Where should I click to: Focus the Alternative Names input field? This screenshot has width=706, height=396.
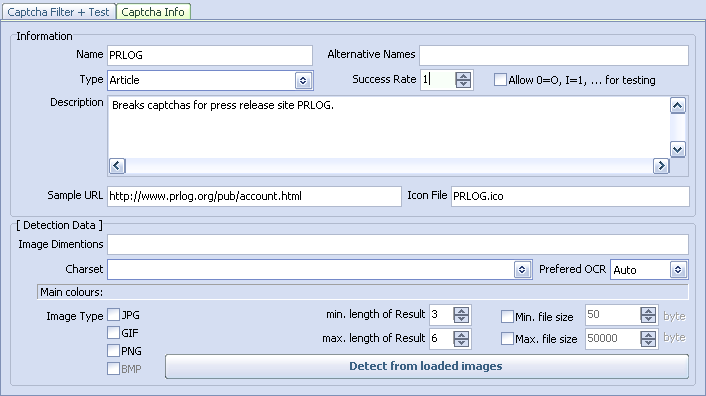point(554,55)
